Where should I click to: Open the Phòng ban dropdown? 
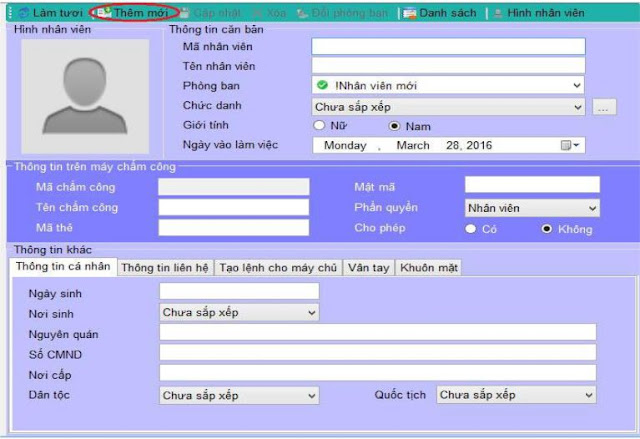(577, 85)
